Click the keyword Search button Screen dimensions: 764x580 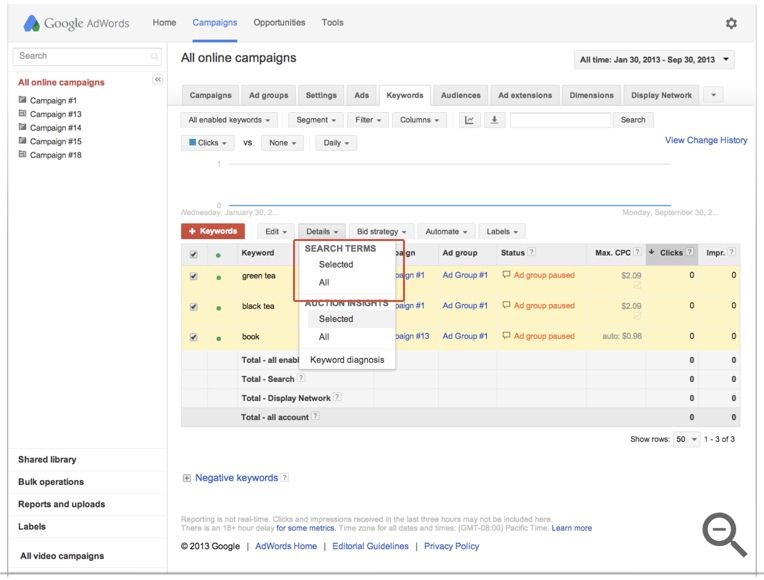pyautogui.click(x=632, y=120)
